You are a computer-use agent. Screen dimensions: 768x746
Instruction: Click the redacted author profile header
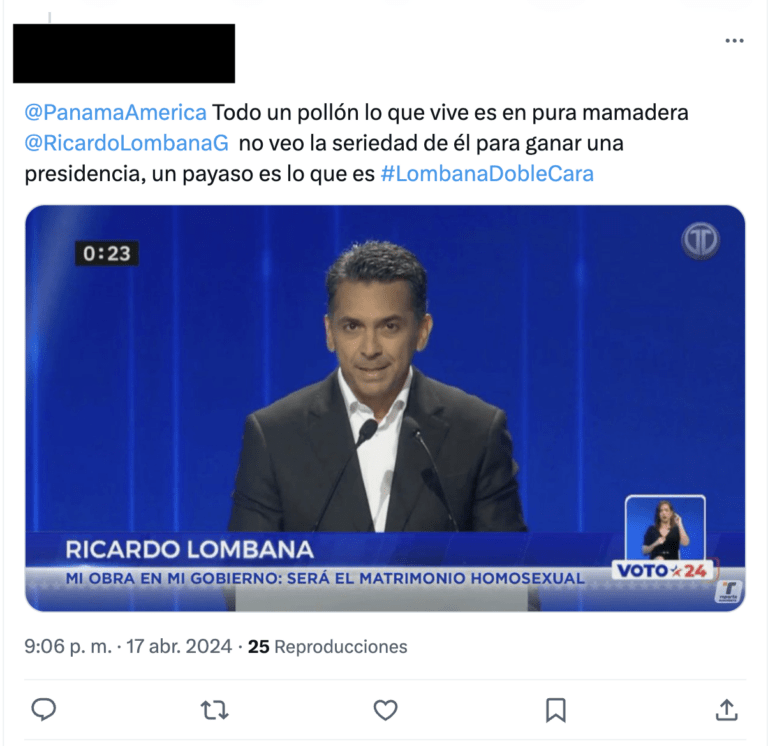click(x=124, y=53)
